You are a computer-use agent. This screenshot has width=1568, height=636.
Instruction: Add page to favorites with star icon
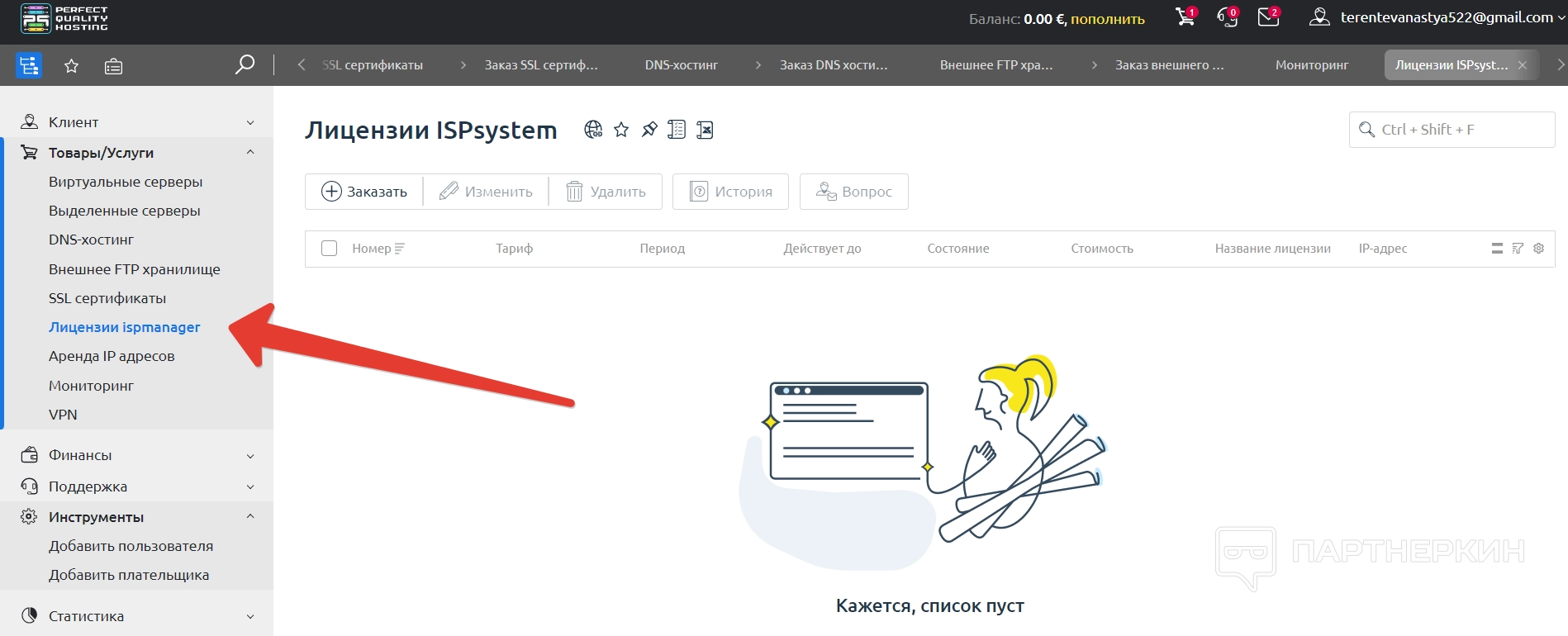(621, 130)
